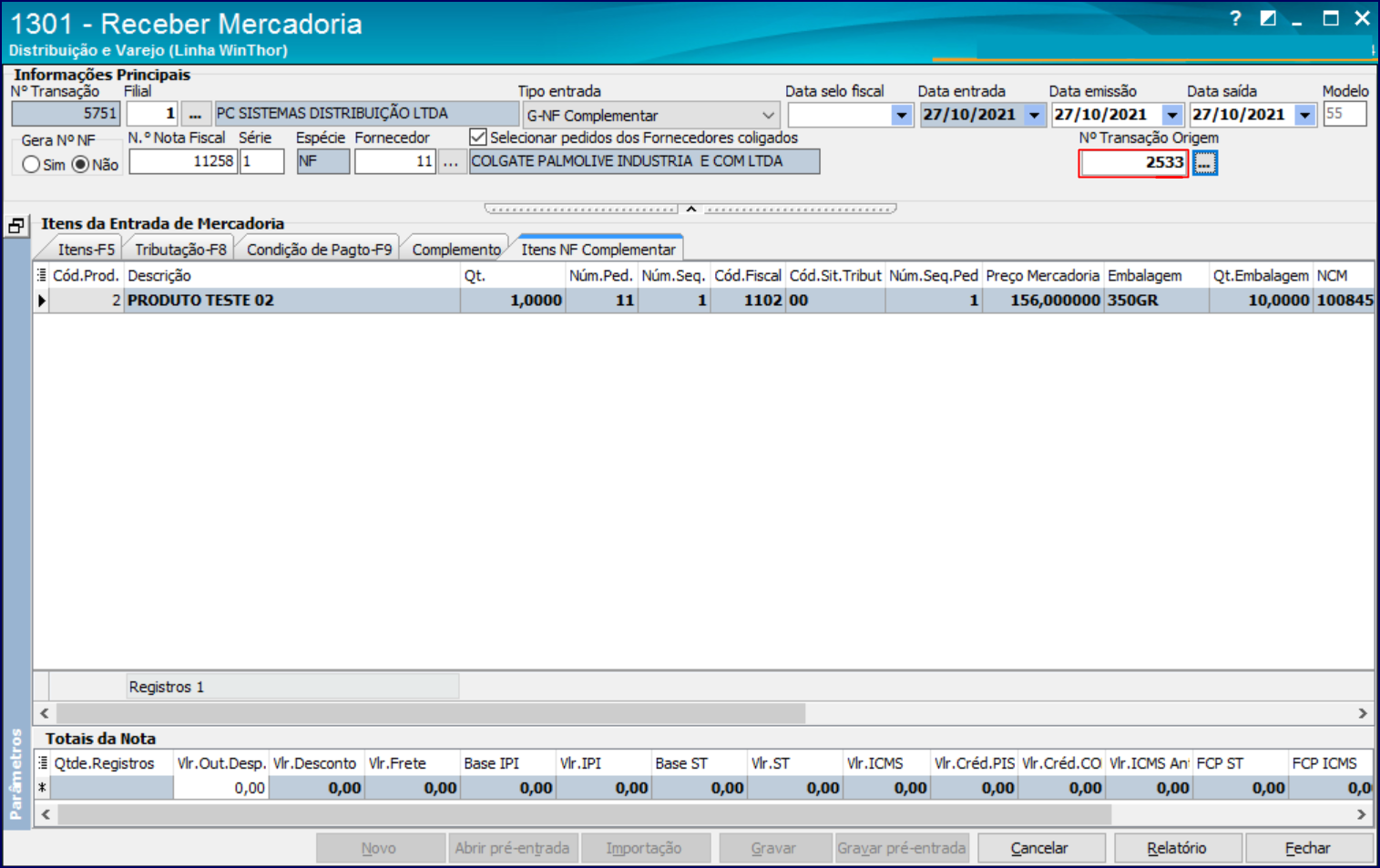Click COLGATE PALMOLIVE supplier name field

point(644,162)
